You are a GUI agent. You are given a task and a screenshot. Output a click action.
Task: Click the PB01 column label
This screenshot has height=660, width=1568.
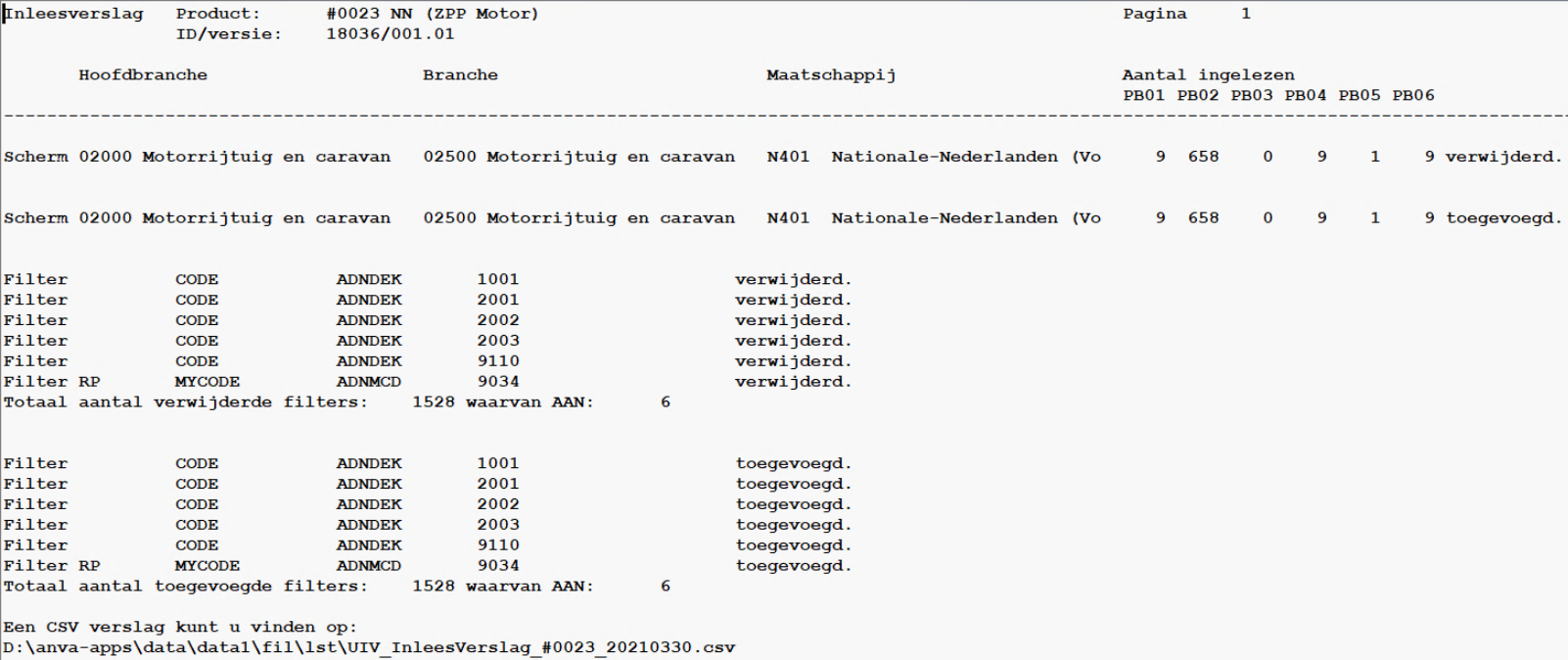[1143, 96]
